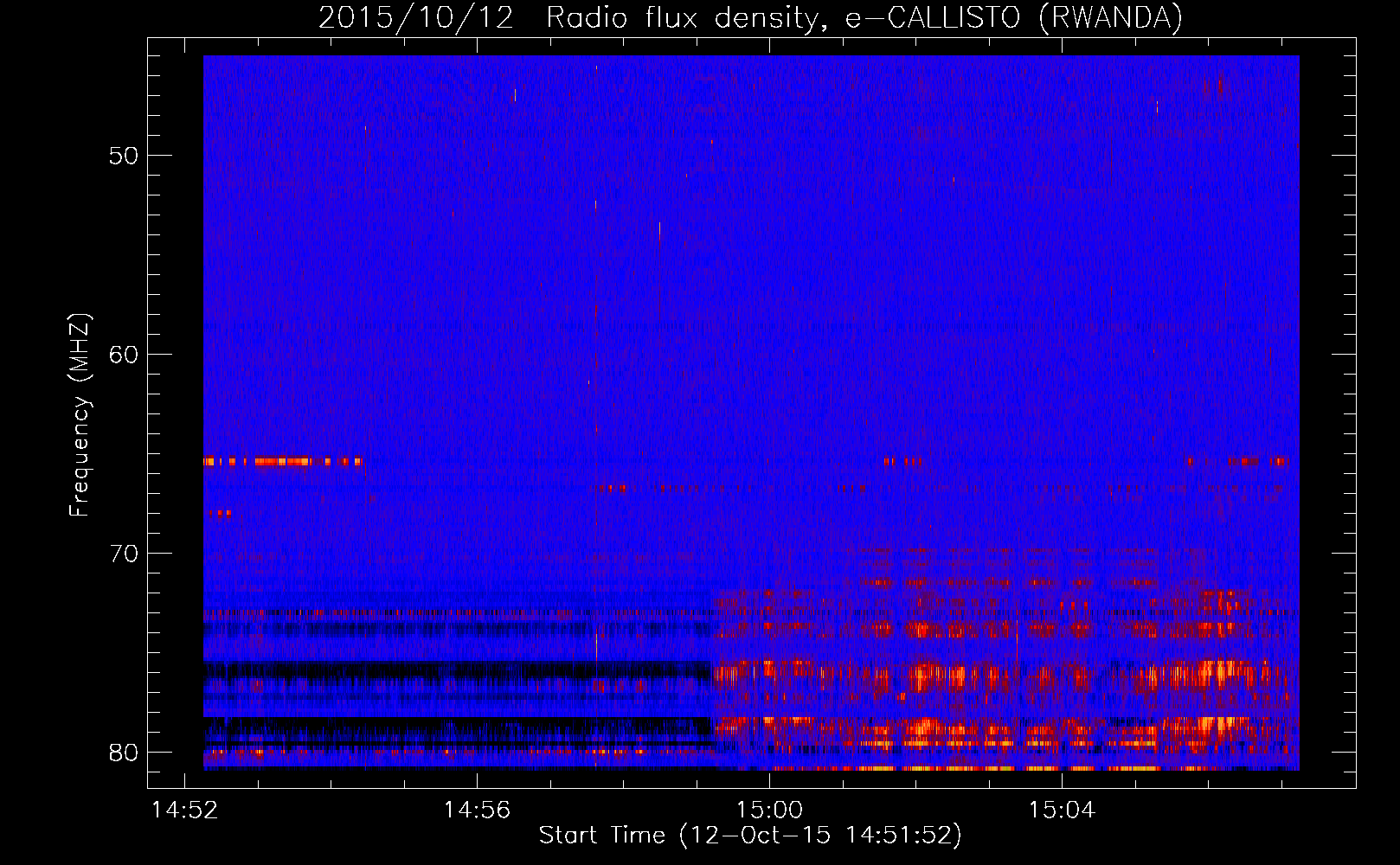Click the 15:00 time tick label
This screenshot has width=1400, height=865.
click(x=770, y=811)
